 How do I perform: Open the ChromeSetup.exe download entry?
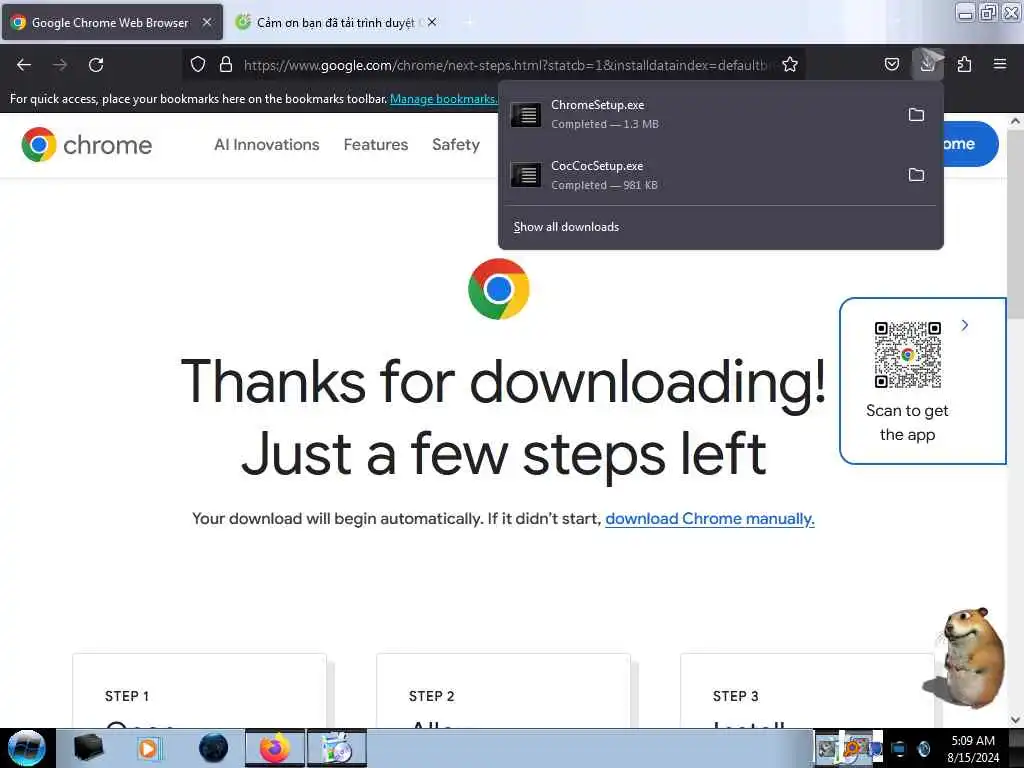click(x=701, y=114)
